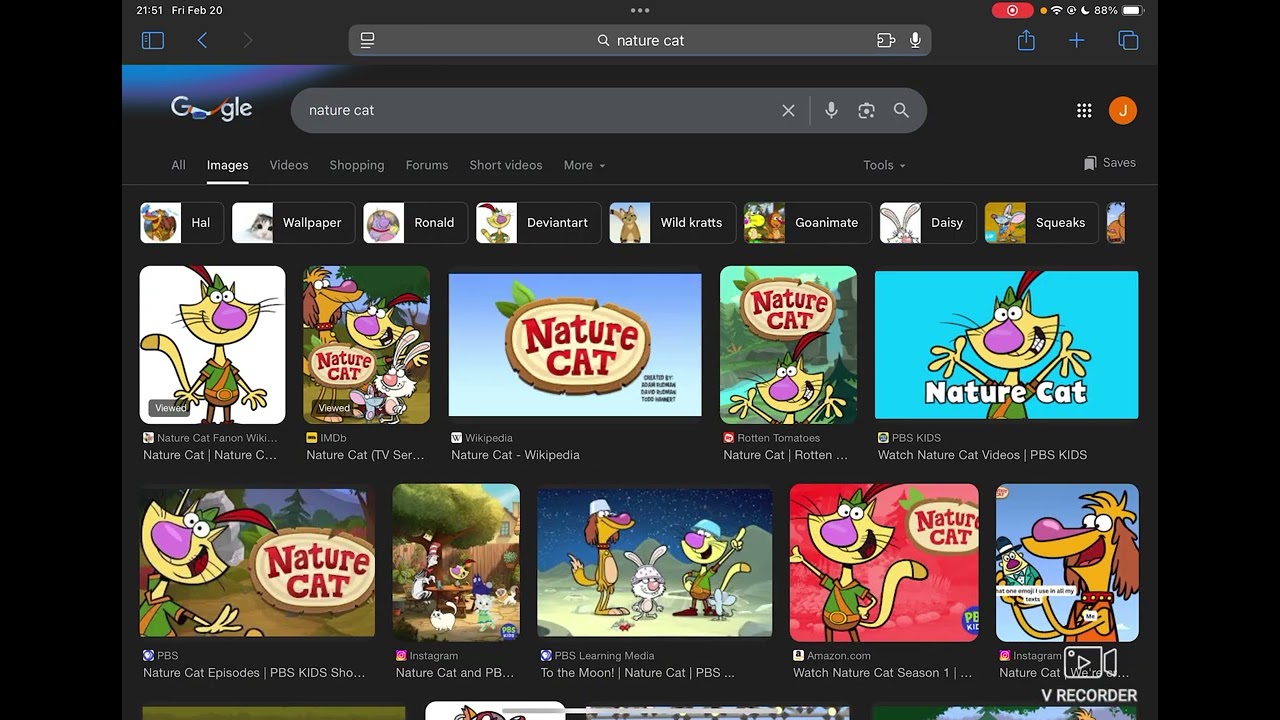Click the 'Amazon.com' source label
Viewport: 1280px width, 720px height.
point(838,656)
